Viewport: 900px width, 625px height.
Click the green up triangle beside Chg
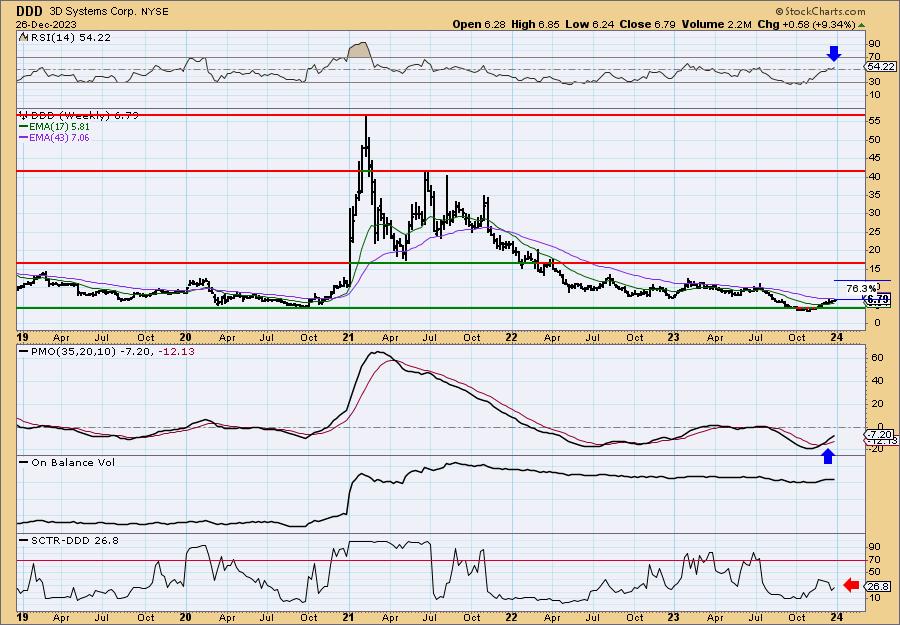(862, 25)
